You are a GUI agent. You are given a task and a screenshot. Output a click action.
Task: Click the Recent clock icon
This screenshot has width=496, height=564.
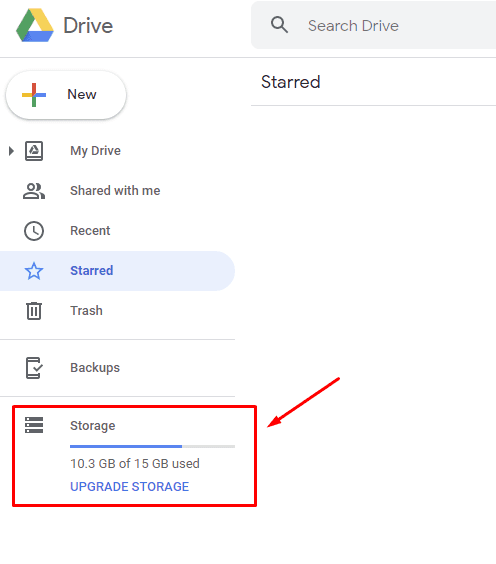(x=34, y=231)
